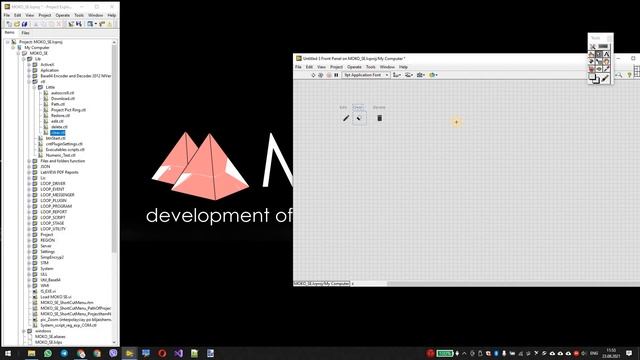Image resolution: width=640 pixels, height=360 pixels.
Task: Switch to the Files tab in Project Explorer
Action: tap(25, 33)
